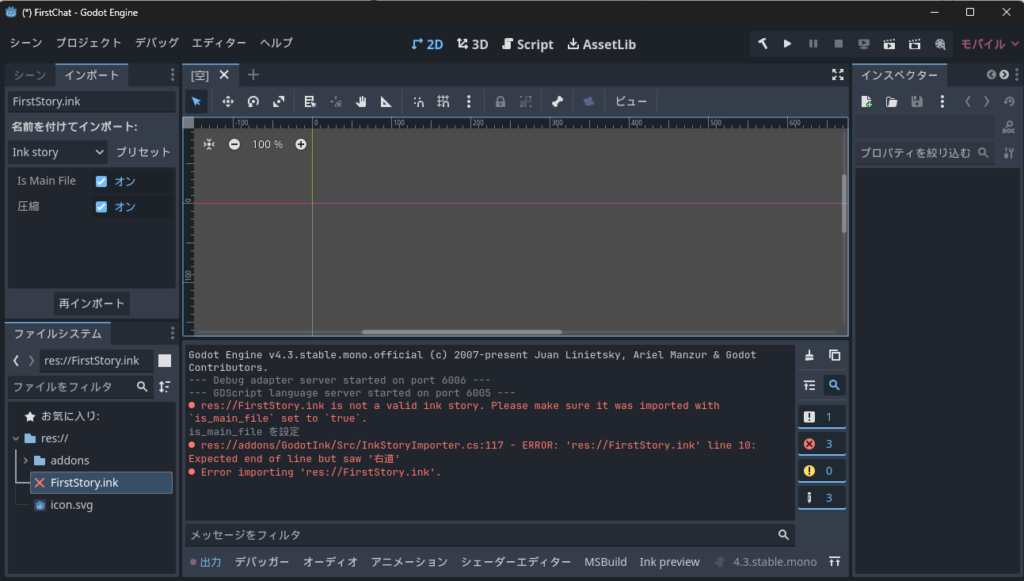The width and height of the screenshot is (1024, 581).
Task: Click the list-select nodes tool icon
Action: coord(310,101)
